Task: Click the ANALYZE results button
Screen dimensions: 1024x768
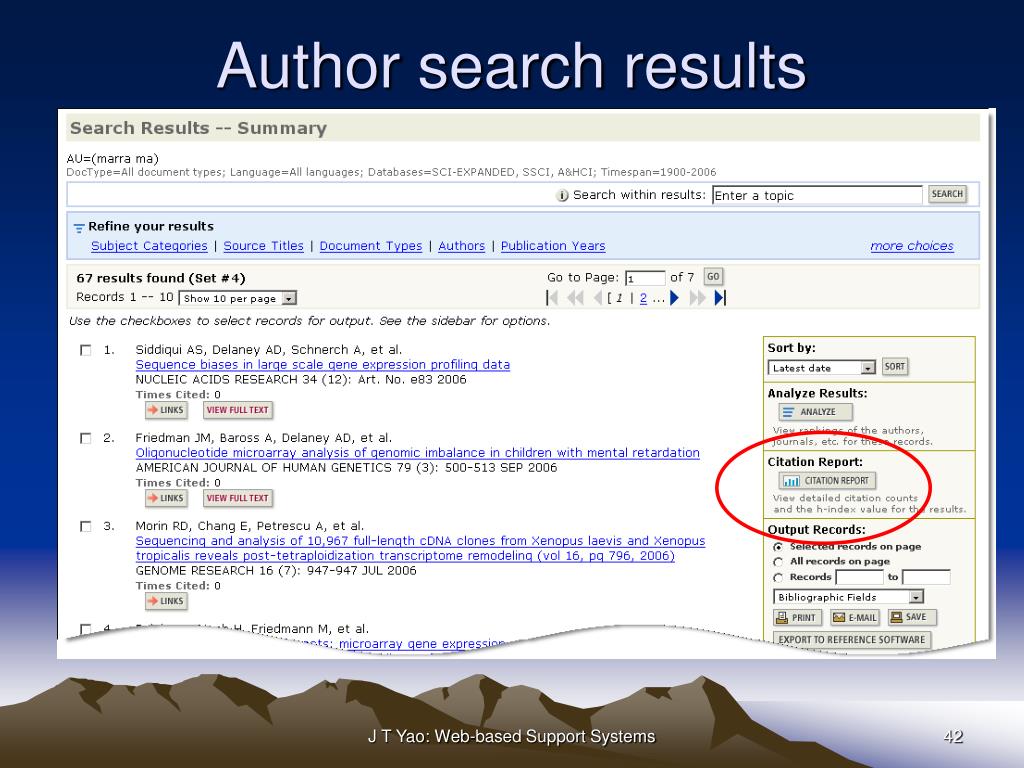Action: click(x=816, y=412)
